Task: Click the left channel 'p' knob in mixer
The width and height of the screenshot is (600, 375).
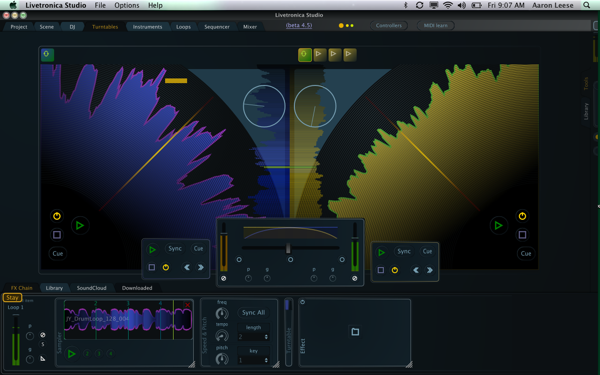Action: pyautogui.click(x=248, y=278)
